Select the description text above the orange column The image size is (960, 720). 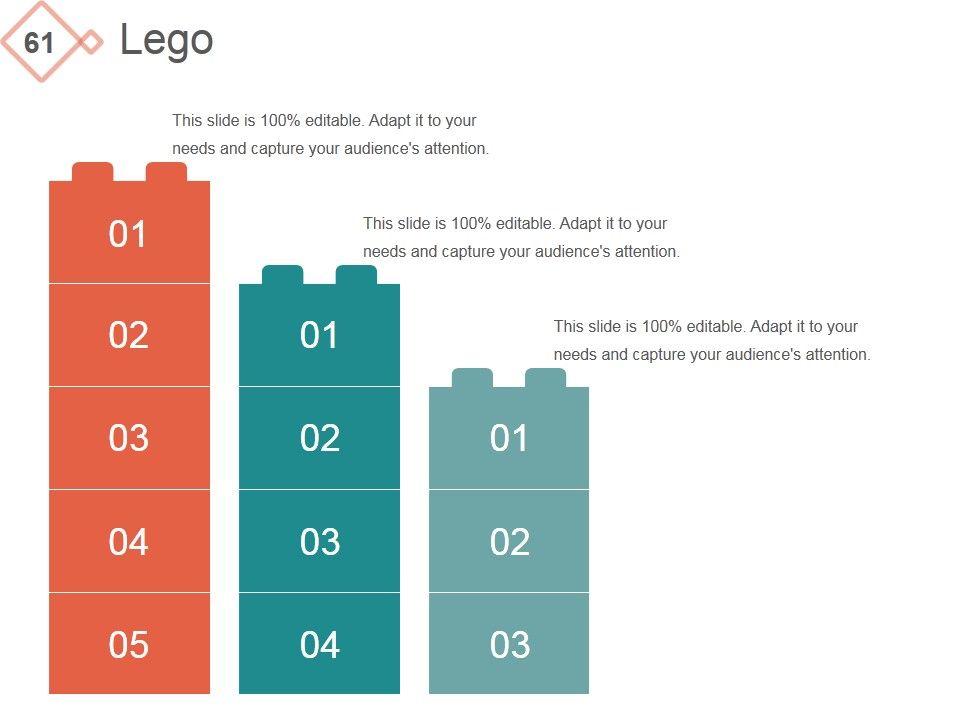click(x=330, y=134)
